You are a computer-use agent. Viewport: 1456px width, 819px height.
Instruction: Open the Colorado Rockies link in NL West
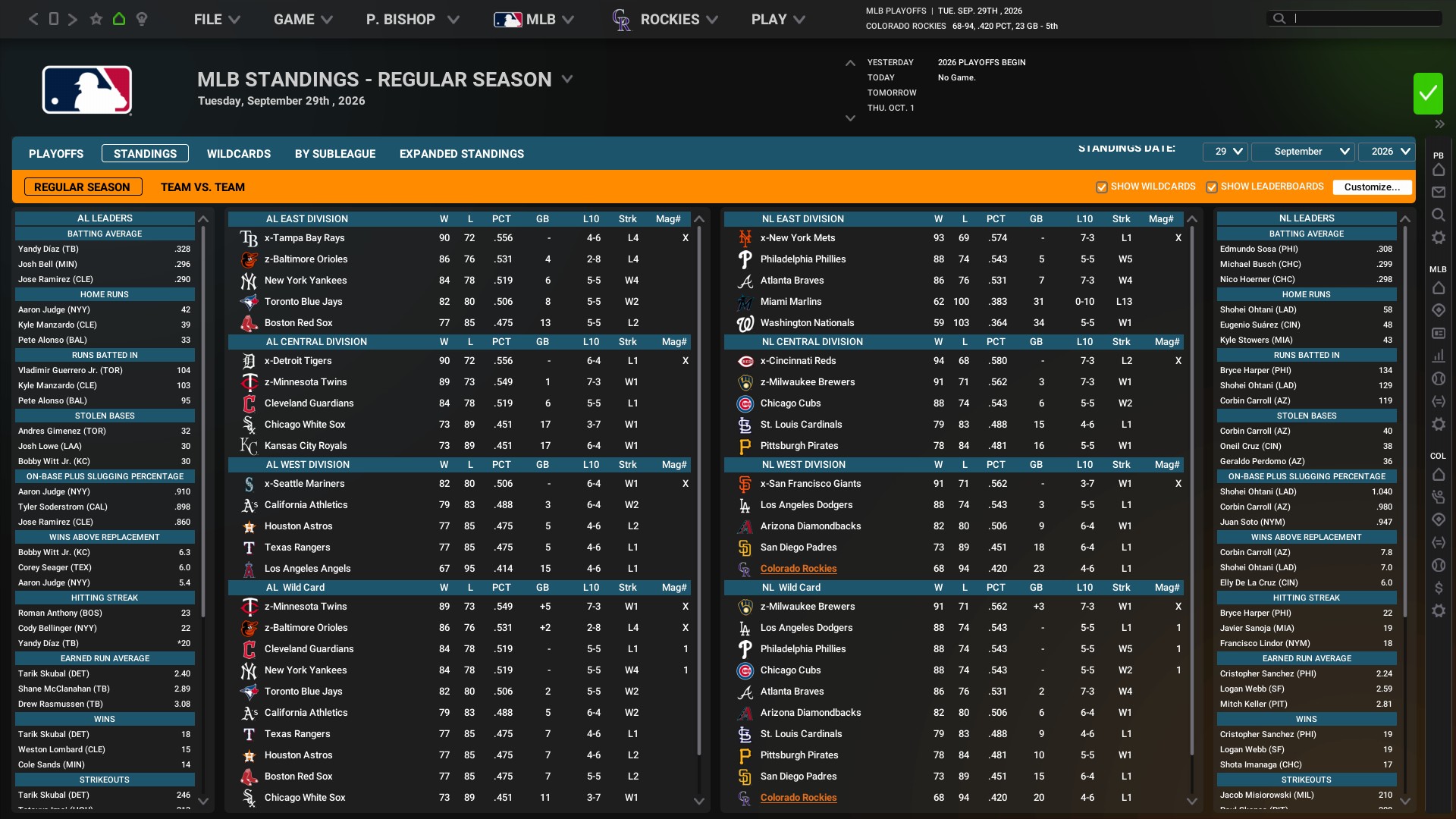coord(799,569)
